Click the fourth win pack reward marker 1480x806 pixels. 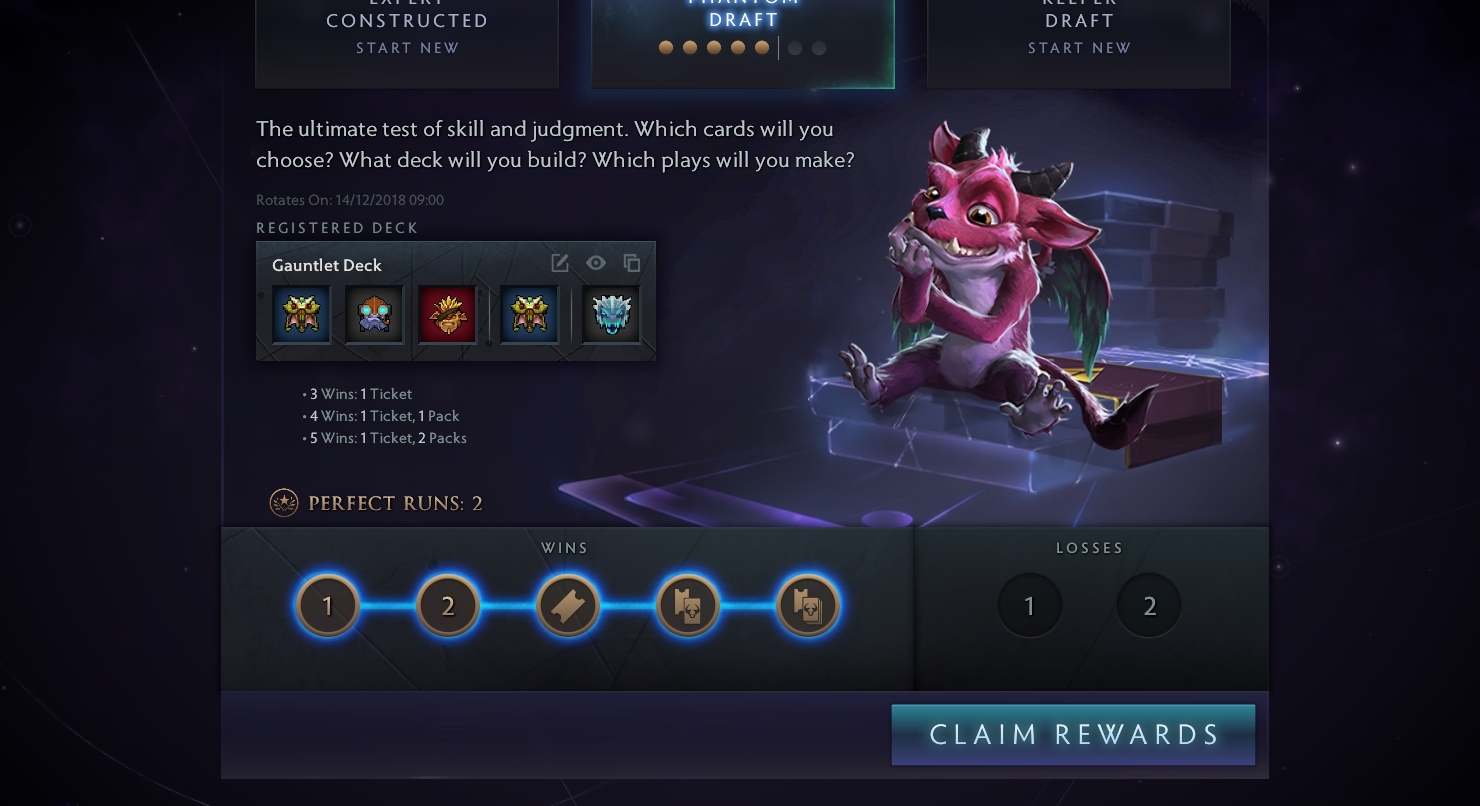click(x=688, y=606)
